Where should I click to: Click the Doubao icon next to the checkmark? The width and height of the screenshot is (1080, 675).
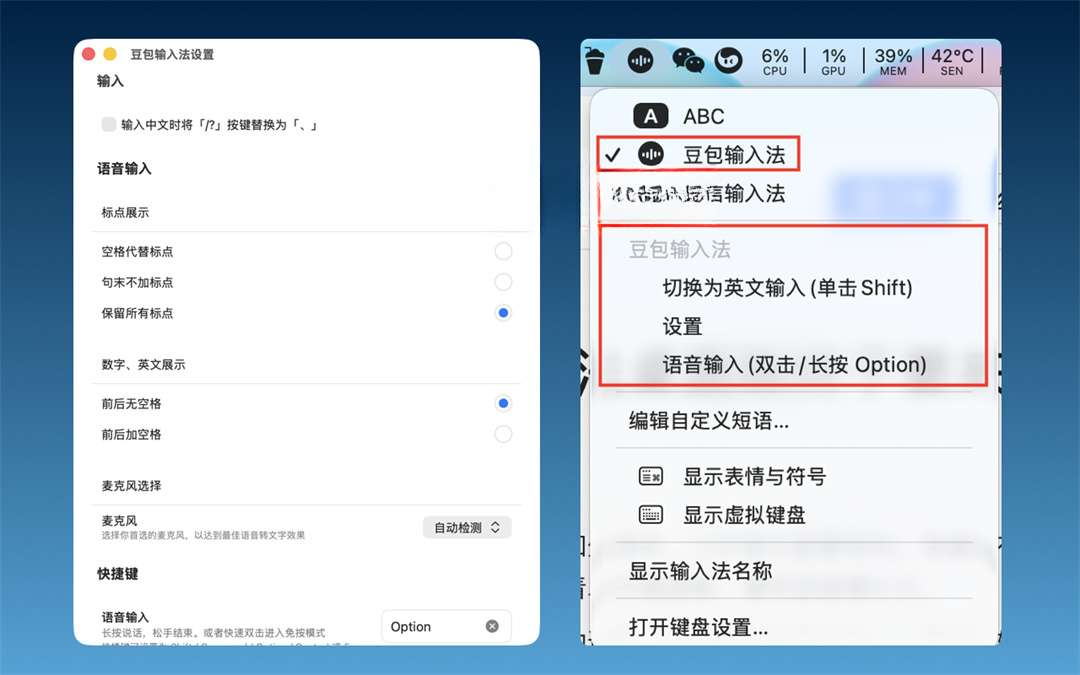tap(651, 154)
